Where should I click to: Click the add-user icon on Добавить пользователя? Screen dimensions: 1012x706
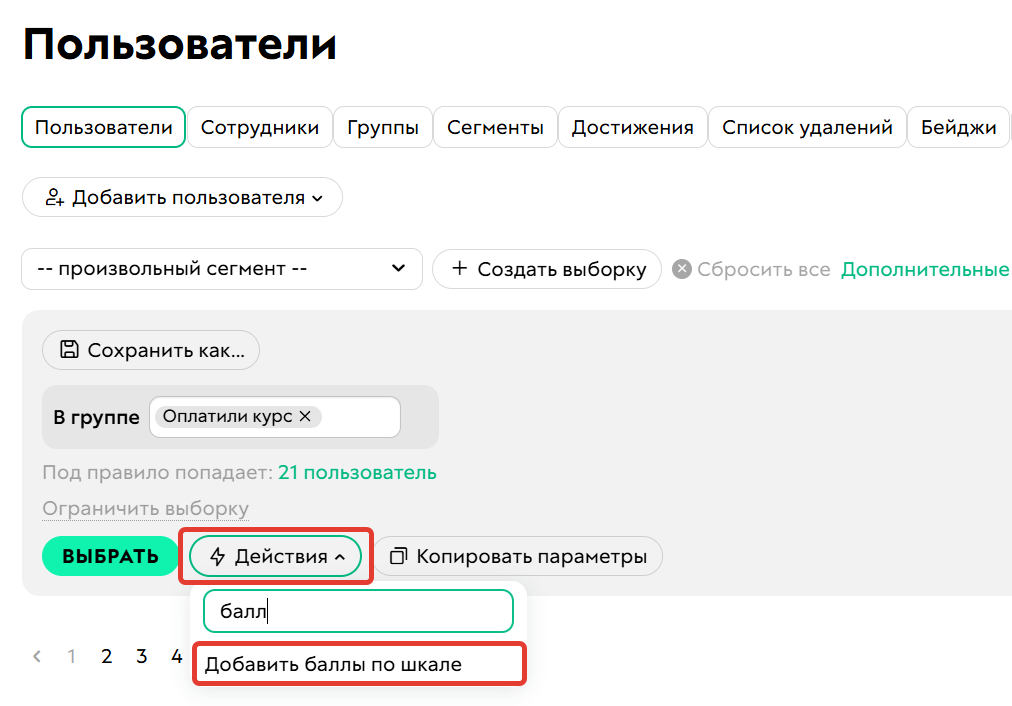pos(51,197)
